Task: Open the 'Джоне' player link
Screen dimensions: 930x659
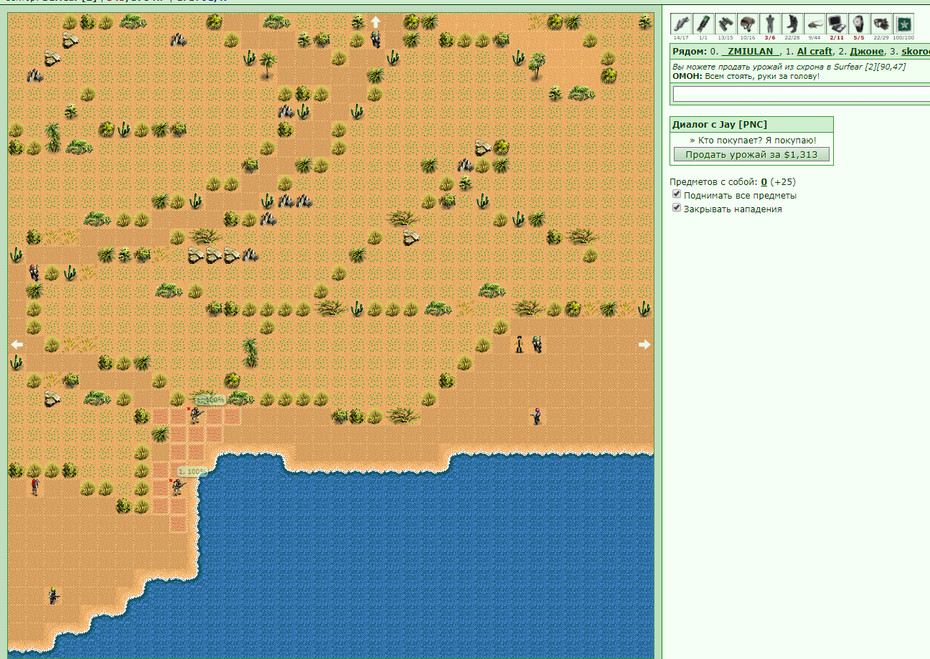Action: click(x=867, y=52)
